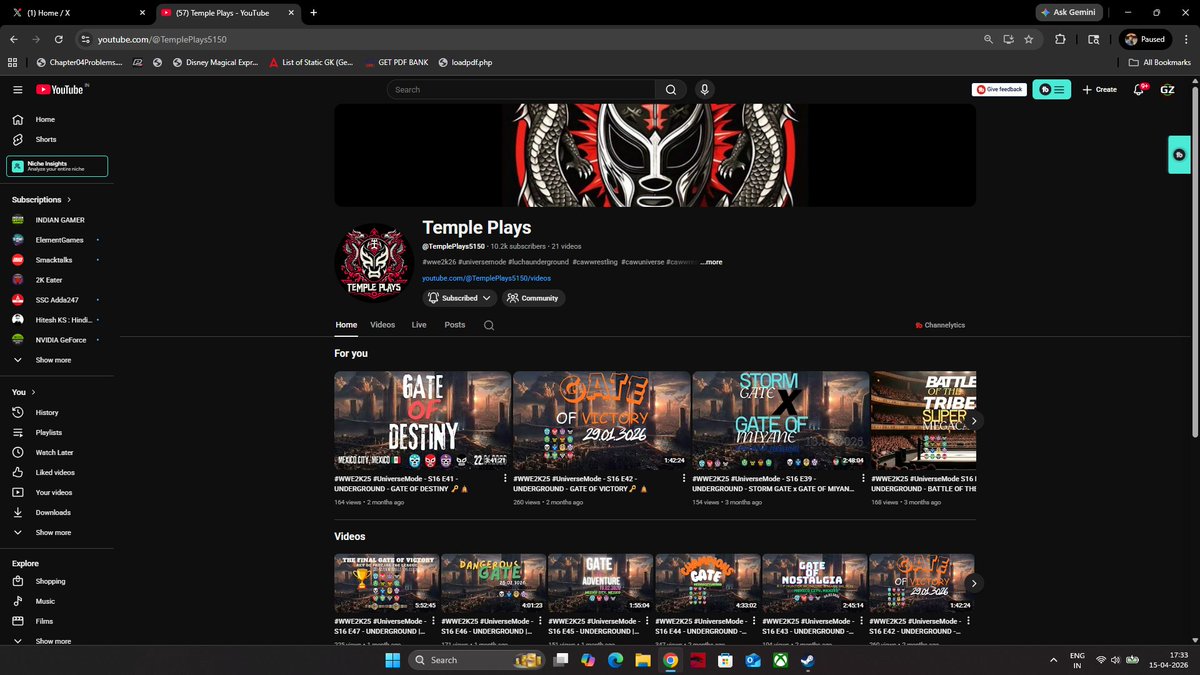
Task: Open TubeBuddy menu in YouTube header
Action: click(1052, 89)
